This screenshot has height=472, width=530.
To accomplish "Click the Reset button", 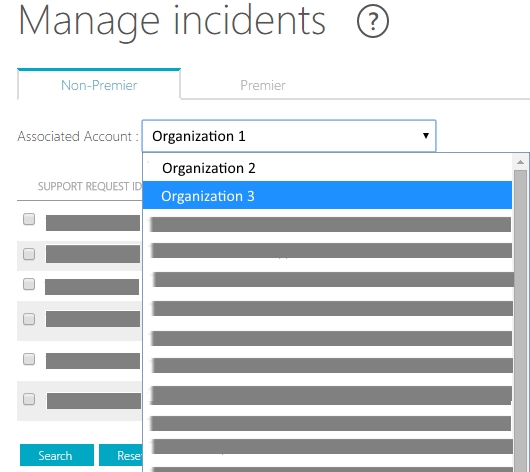I will [x=121, y=455].
